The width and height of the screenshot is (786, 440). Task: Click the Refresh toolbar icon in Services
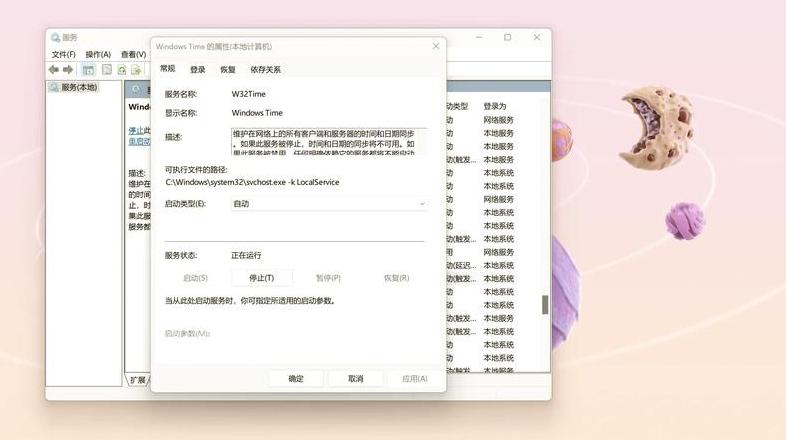click(122, 70)
